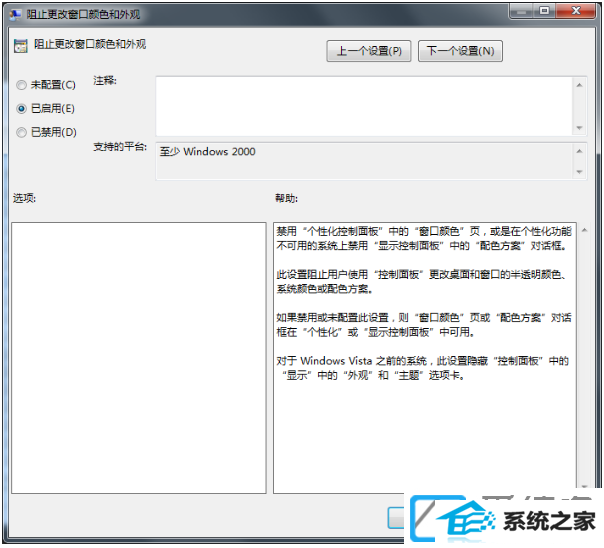Minimize the policy settings window
This screenshot has height=548, width=604.
click(522, 11)
